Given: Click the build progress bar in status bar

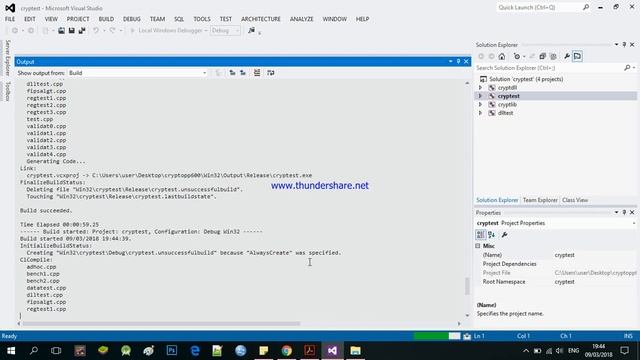Looking at the screenshot, I should [437, 336].
